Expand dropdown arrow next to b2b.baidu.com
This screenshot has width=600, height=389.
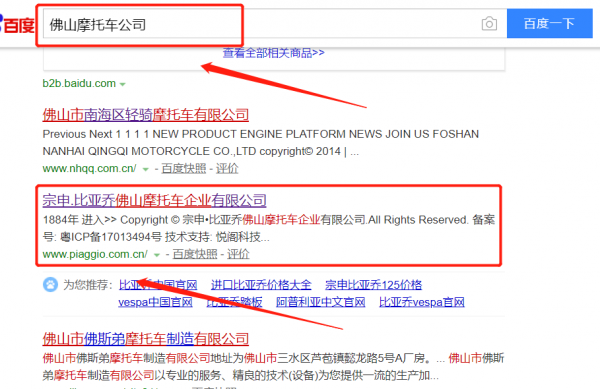(x=122, y=84)
